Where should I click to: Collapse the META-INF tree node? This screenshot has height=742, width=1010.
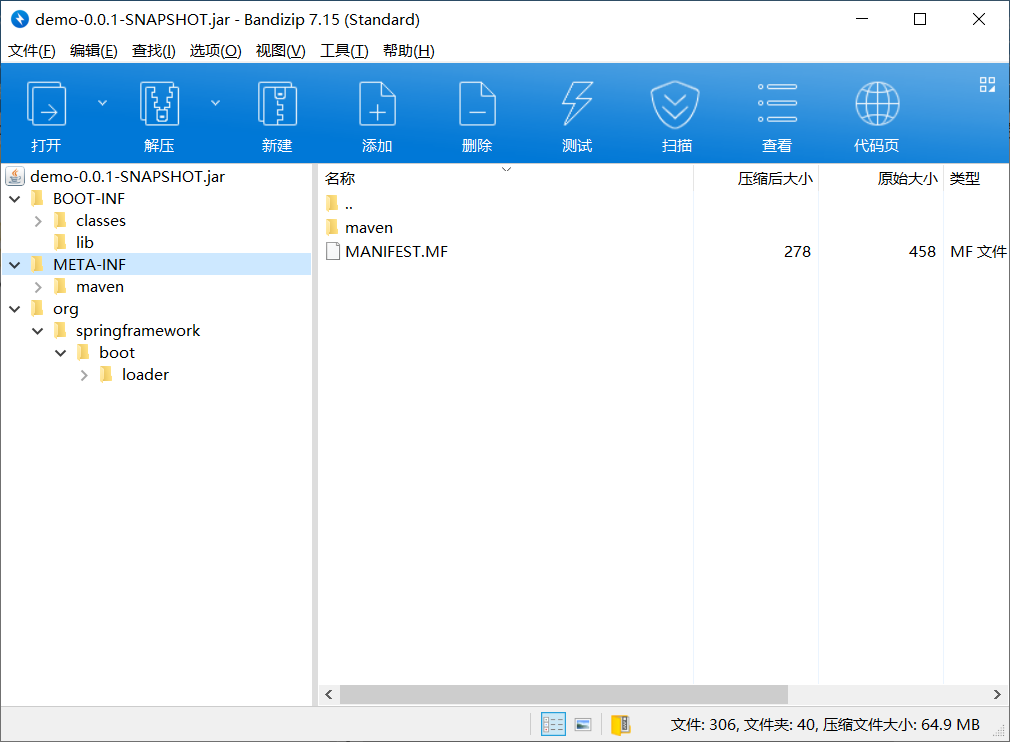coord(15,265)
